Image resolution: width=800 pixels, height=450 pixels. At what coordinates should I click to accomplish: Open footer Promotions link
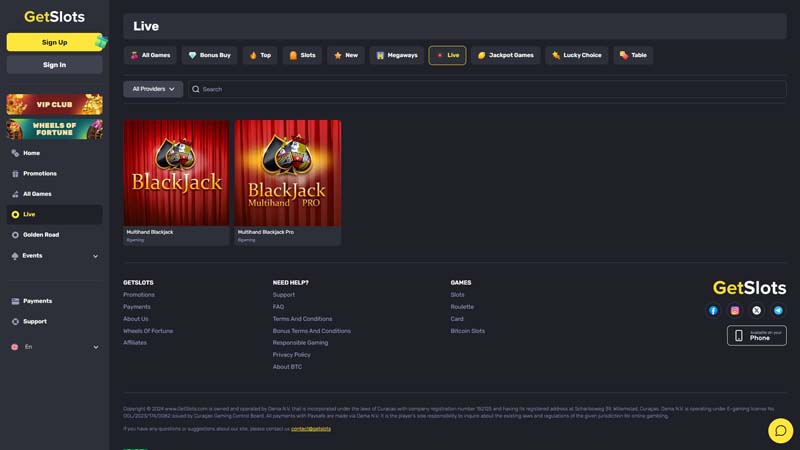(x=139, y=295)
